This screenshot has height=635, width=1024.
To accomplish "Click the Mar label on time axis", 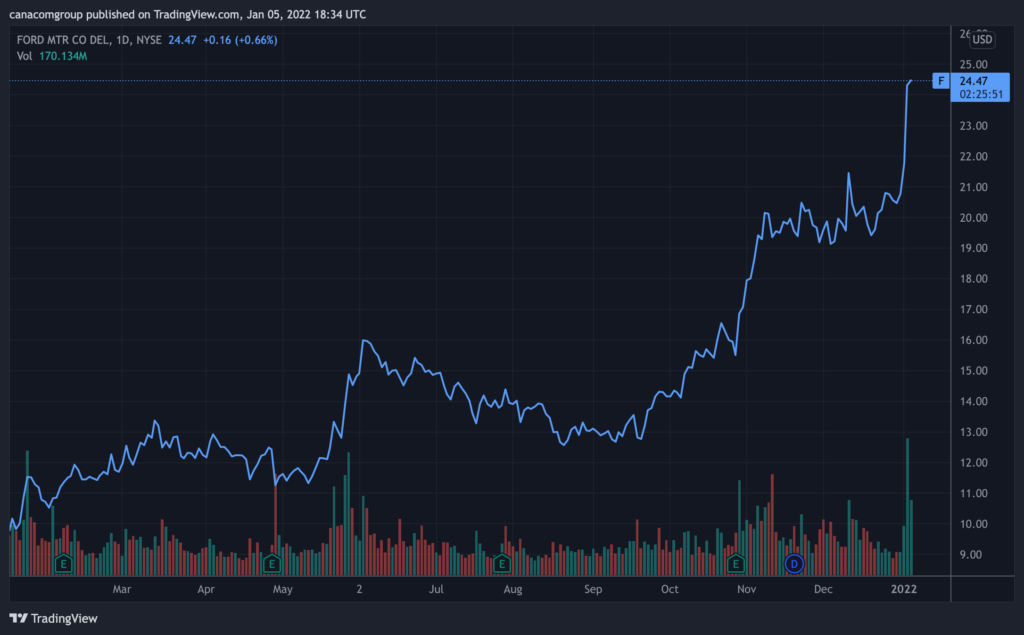I will click(x=122, y=589).
